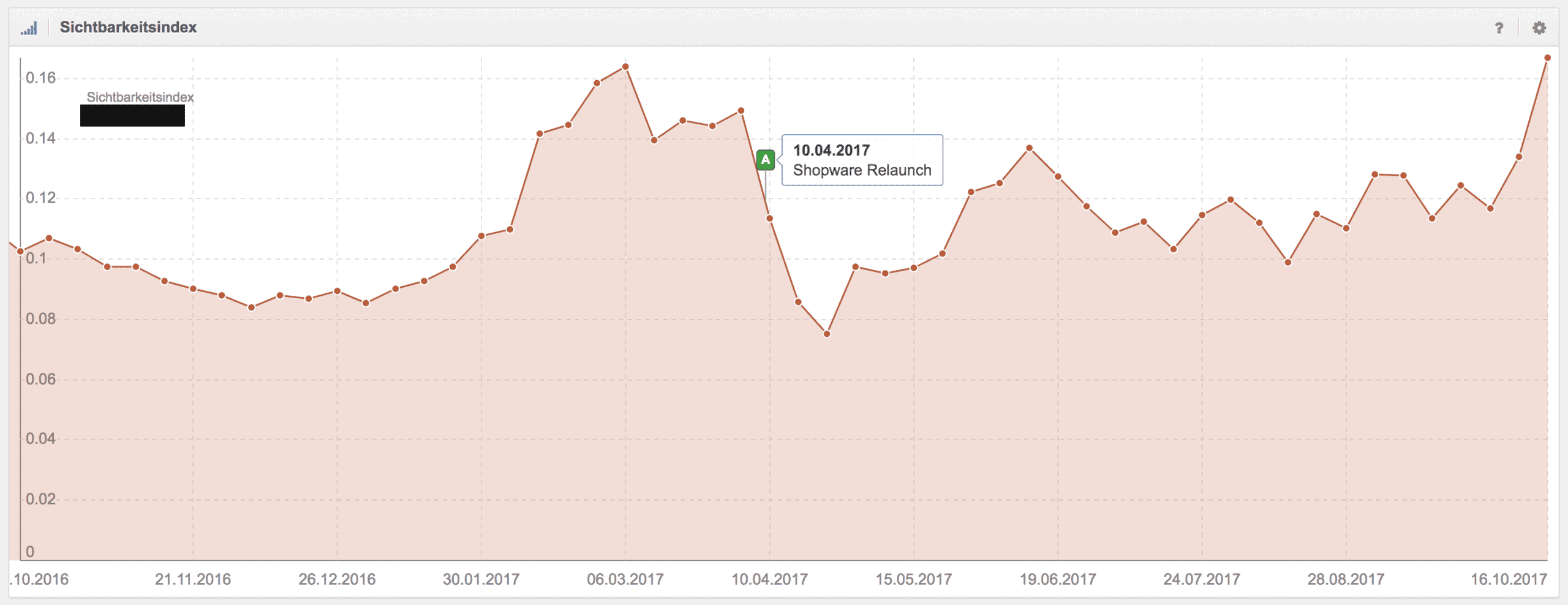This screenshot has width=1568, height=605.
Task: Click the x-axis label 10.04.2017
Action: pos(770,579)
